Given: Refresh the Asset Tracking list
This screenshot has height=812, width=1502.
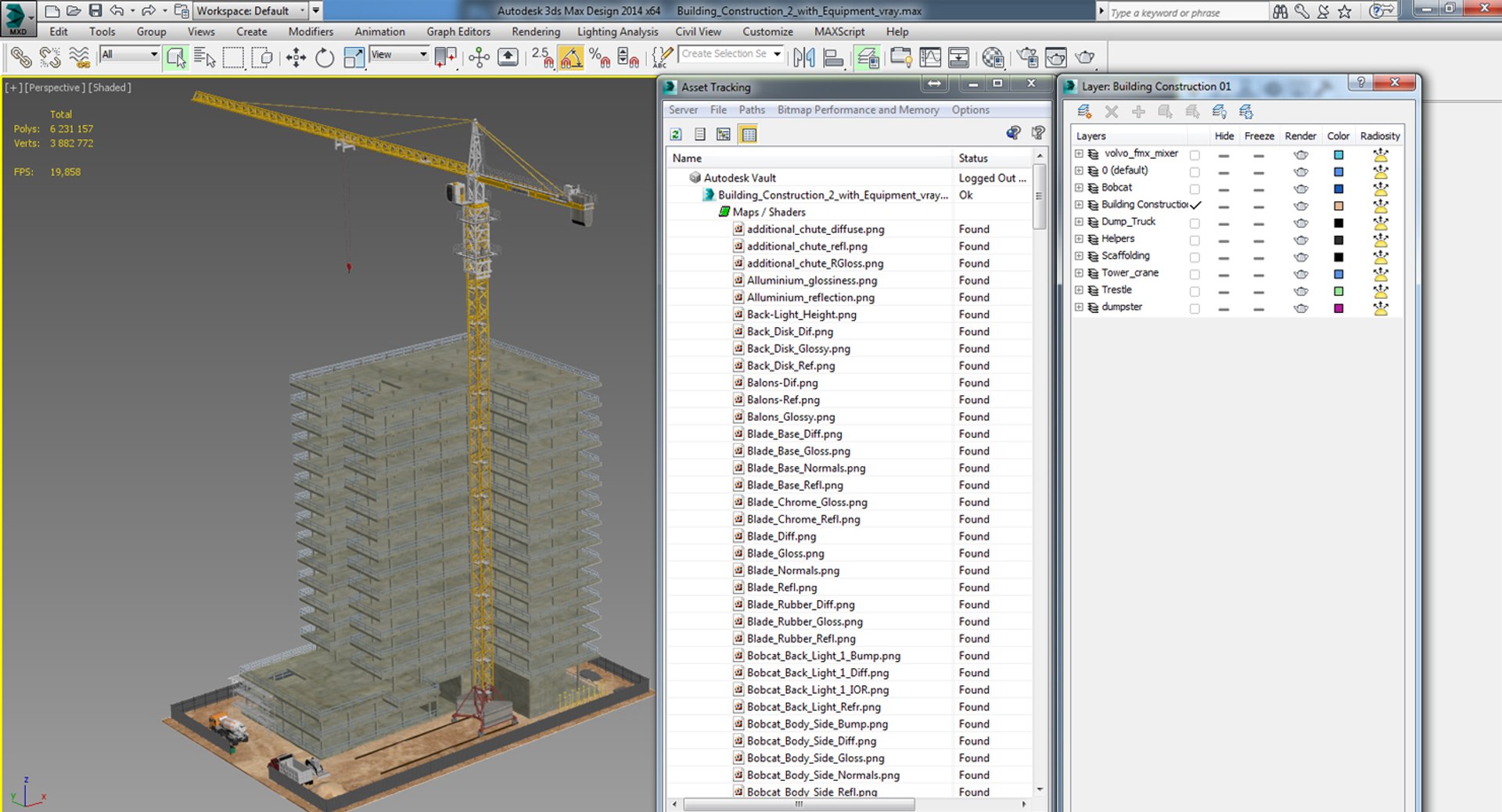Looking at the screenshot, I should coord(676,135).
